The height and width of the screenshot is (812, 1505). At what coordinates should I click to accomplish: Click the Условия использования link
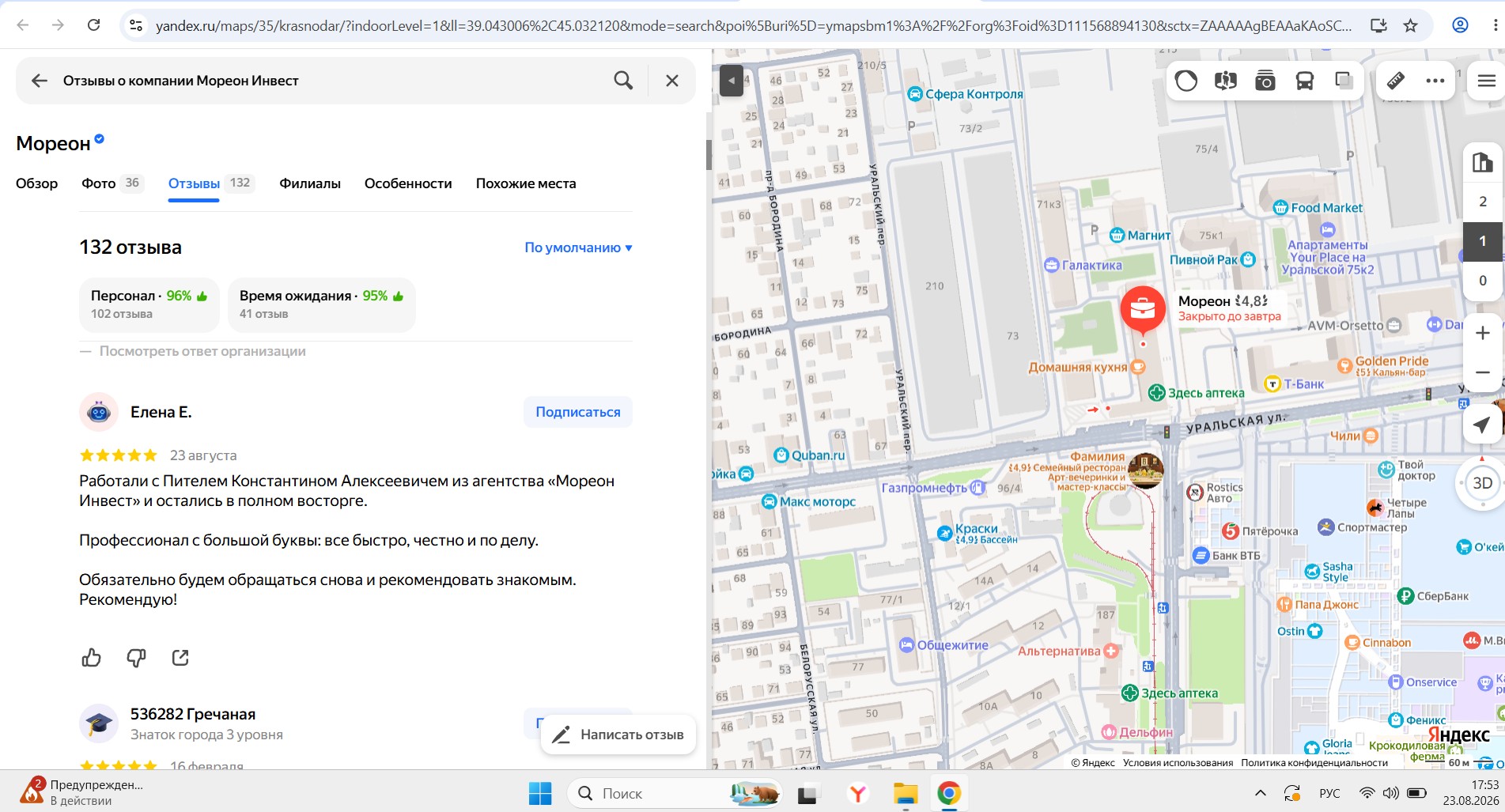point(1178,763)
